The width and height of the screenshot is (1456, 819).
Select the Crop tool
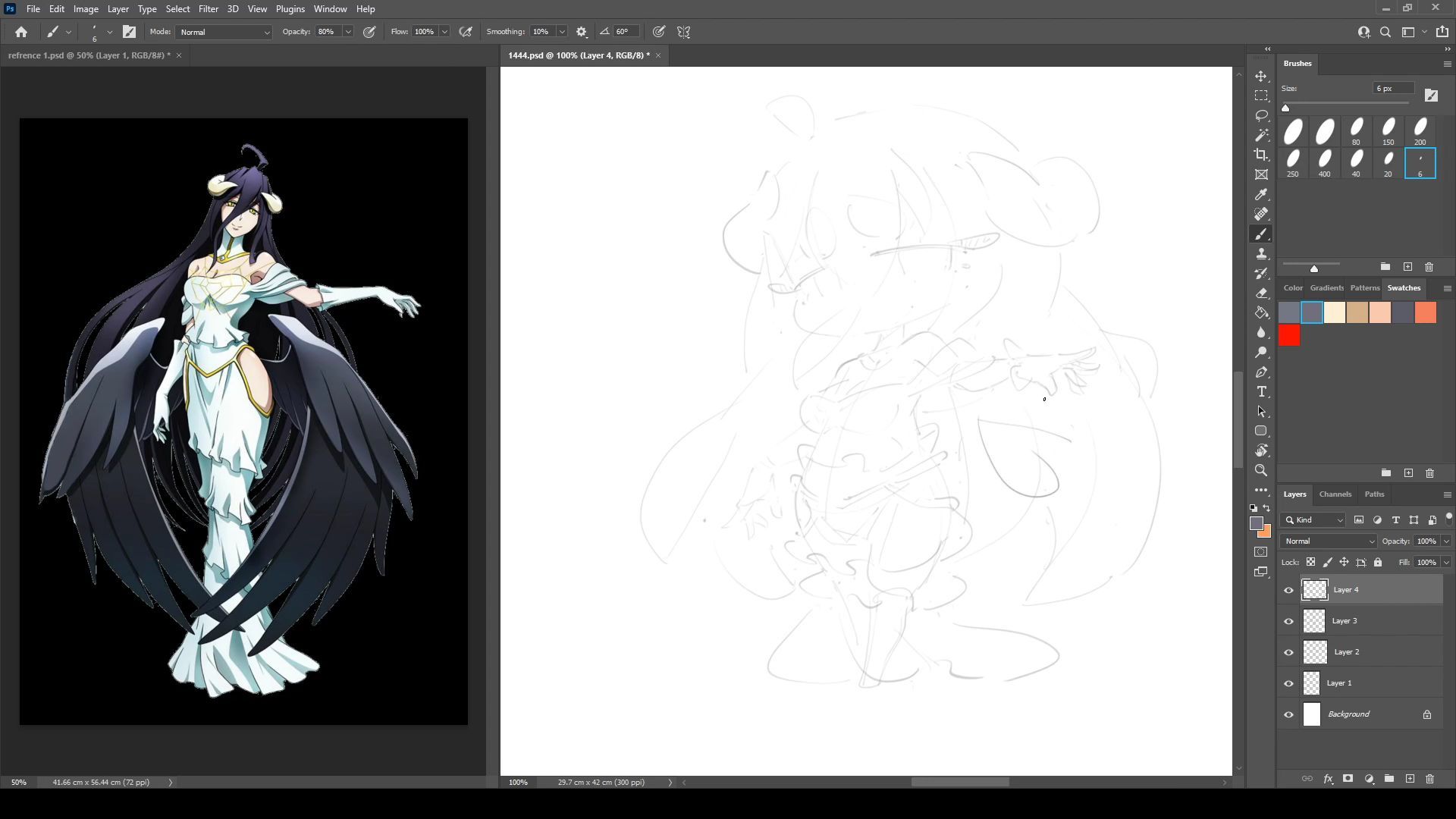[1261, 155]
